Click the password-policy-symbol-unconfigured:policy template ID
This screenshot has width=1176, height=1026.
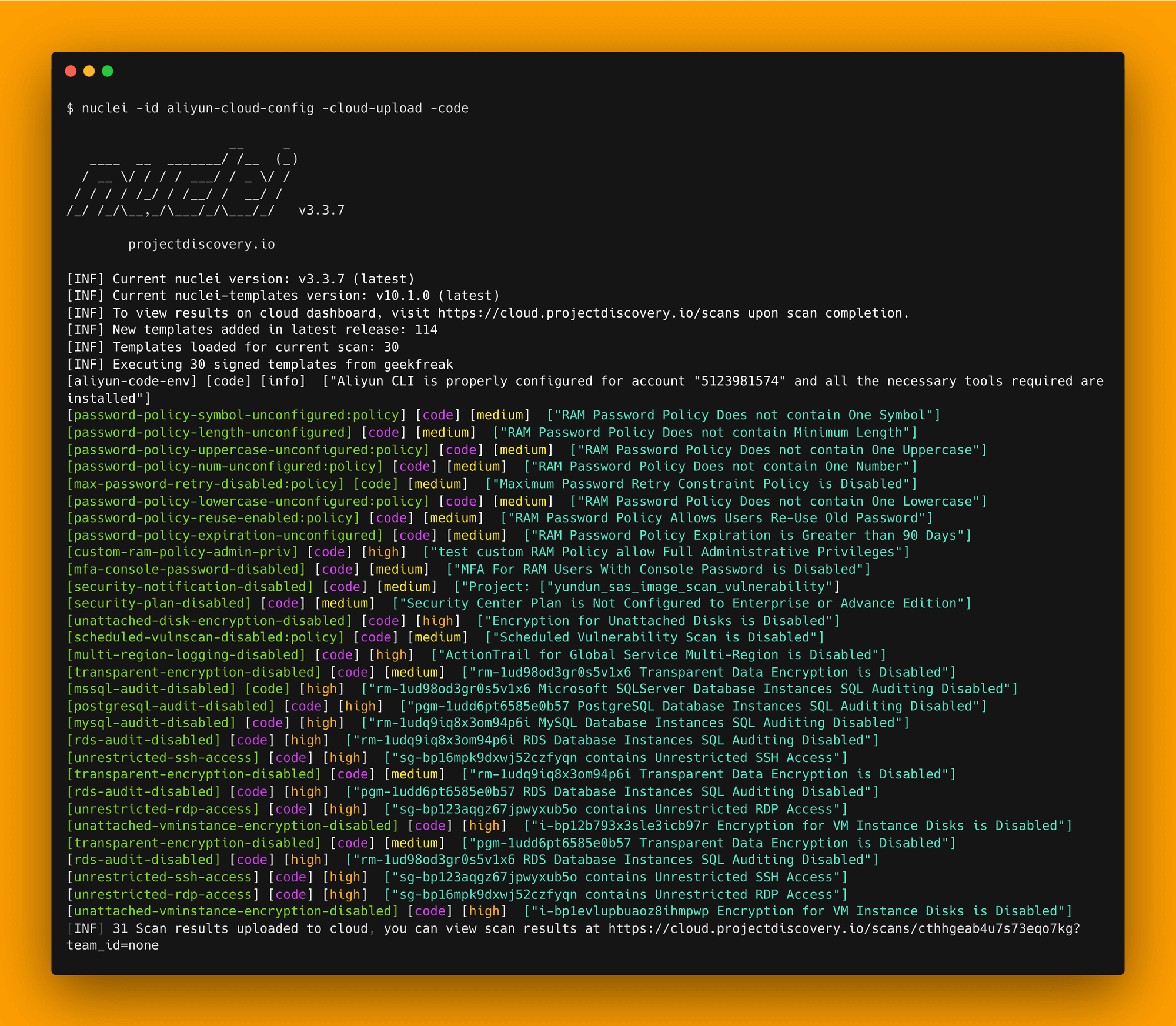click(x=236, y=415)
